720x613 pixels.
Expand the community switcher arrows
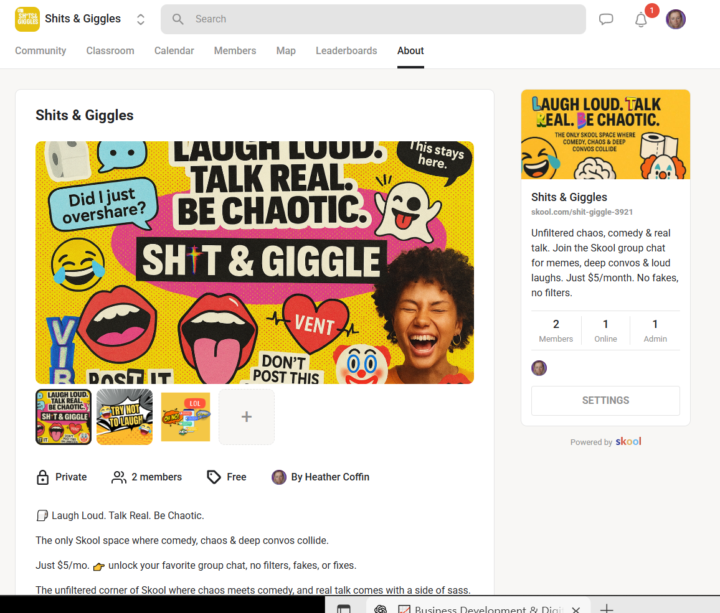[x=140, y=19]
